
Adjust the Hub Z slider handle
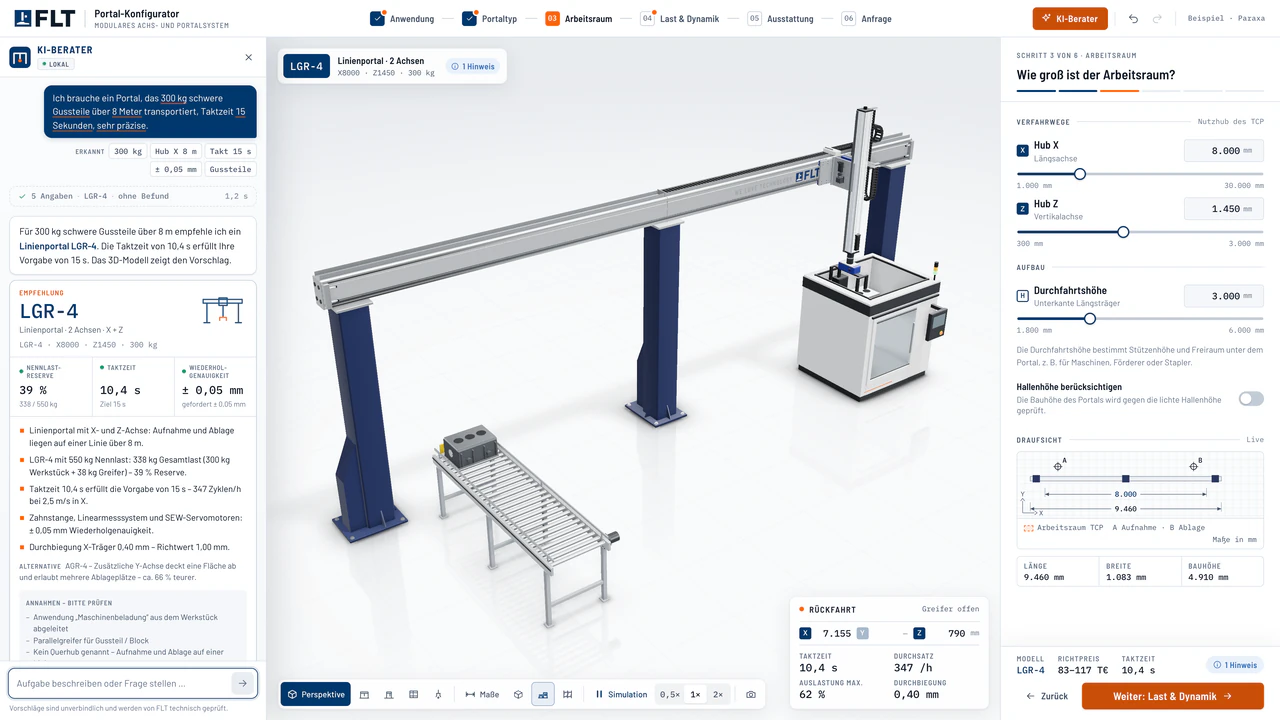[1123, 232]
